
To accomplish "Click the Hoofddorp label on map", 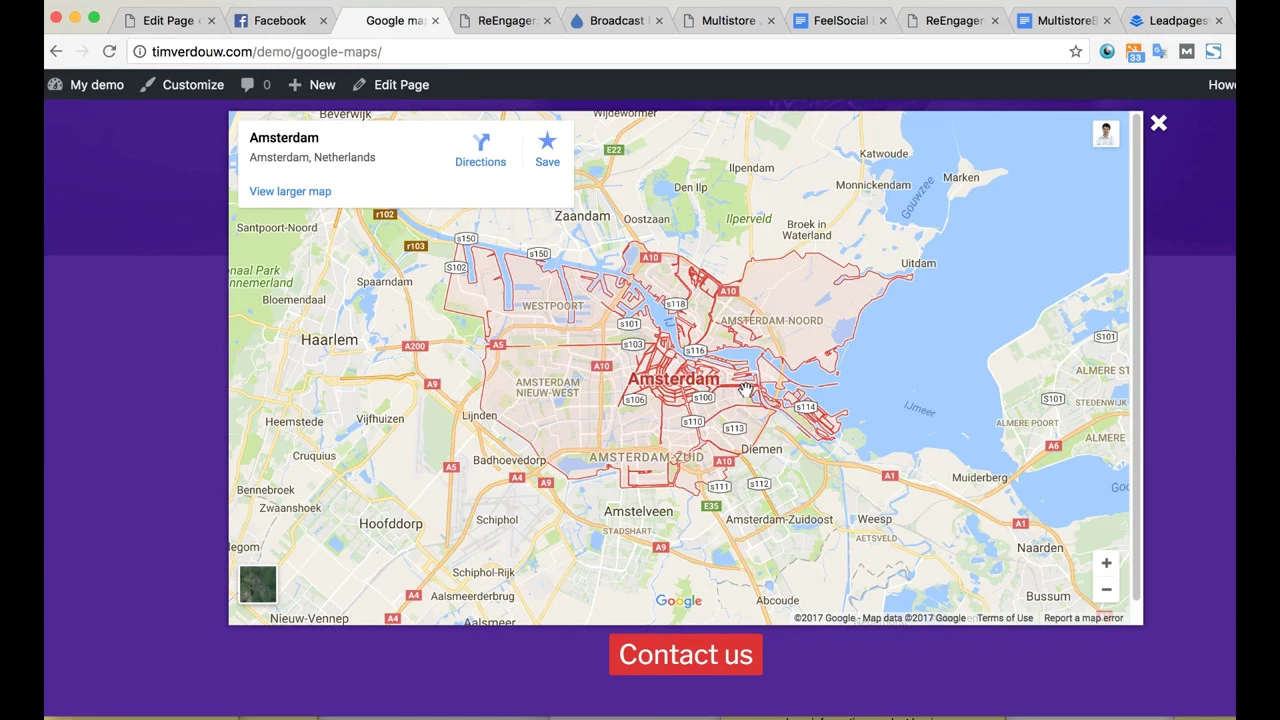I will tap(391, 523).
